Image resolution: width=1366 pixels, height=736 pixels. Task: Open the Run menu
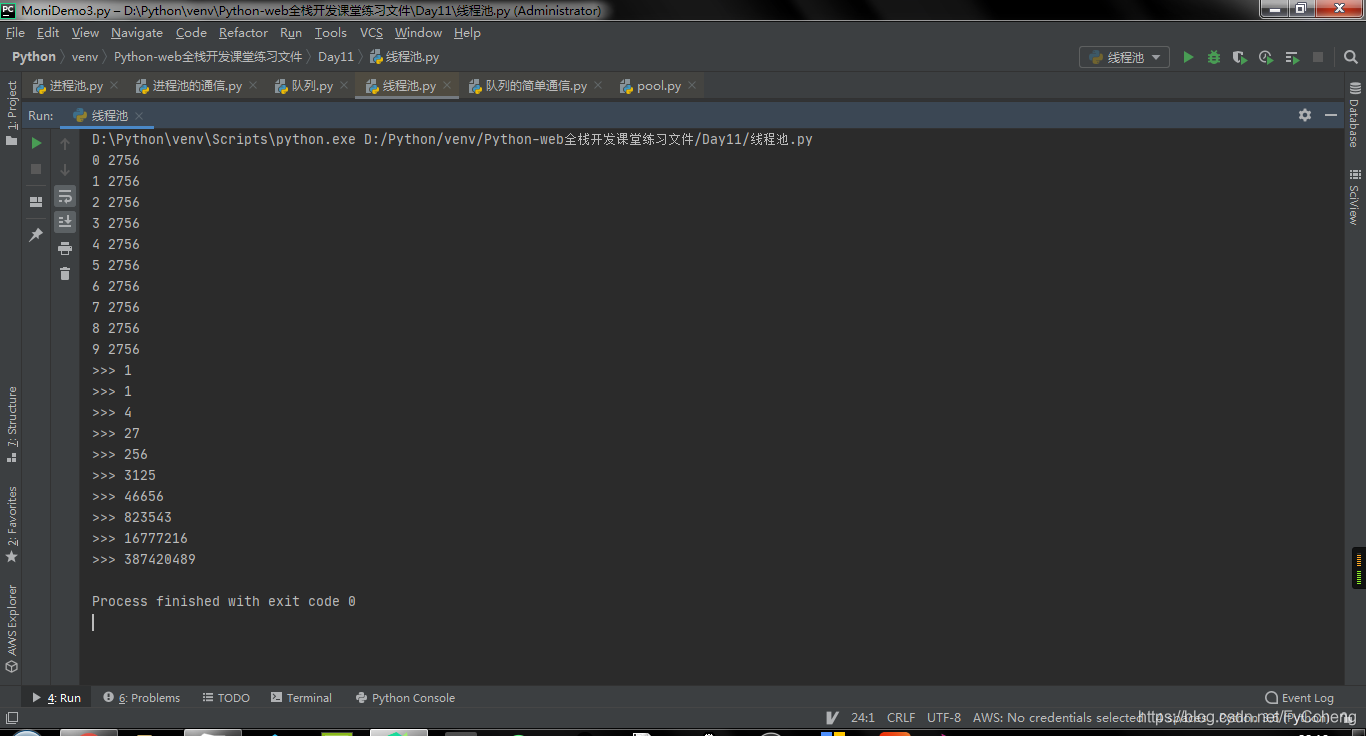pos(291,33)
